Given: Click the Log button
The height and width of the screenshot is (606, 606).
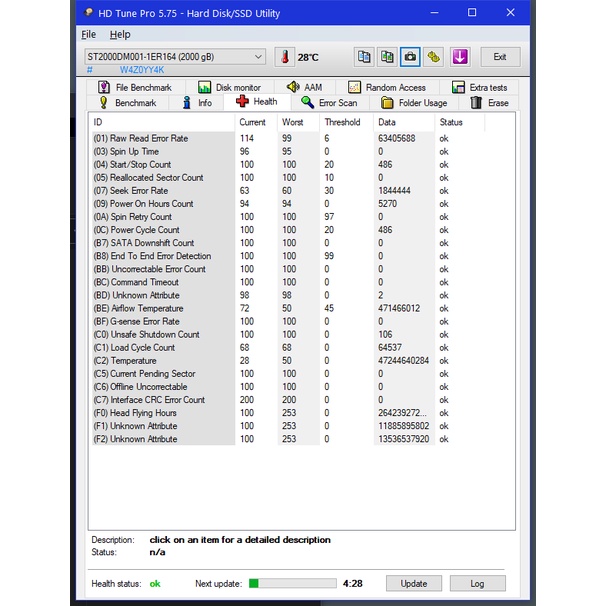Looking at the screenshot, I should (477, 583).
